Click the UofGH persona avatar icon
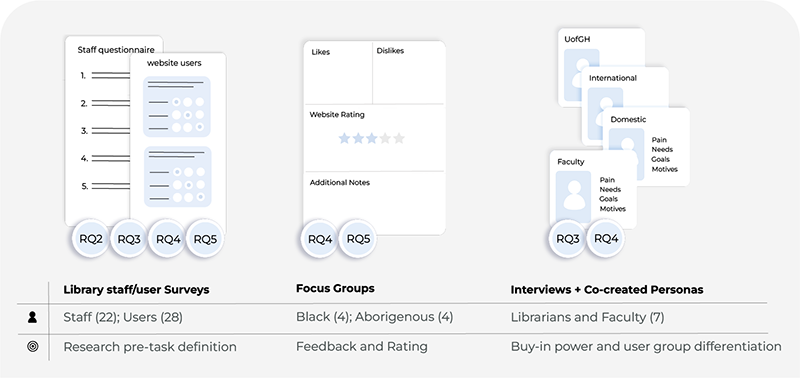The image size is (800, 378). click(581, 74)
